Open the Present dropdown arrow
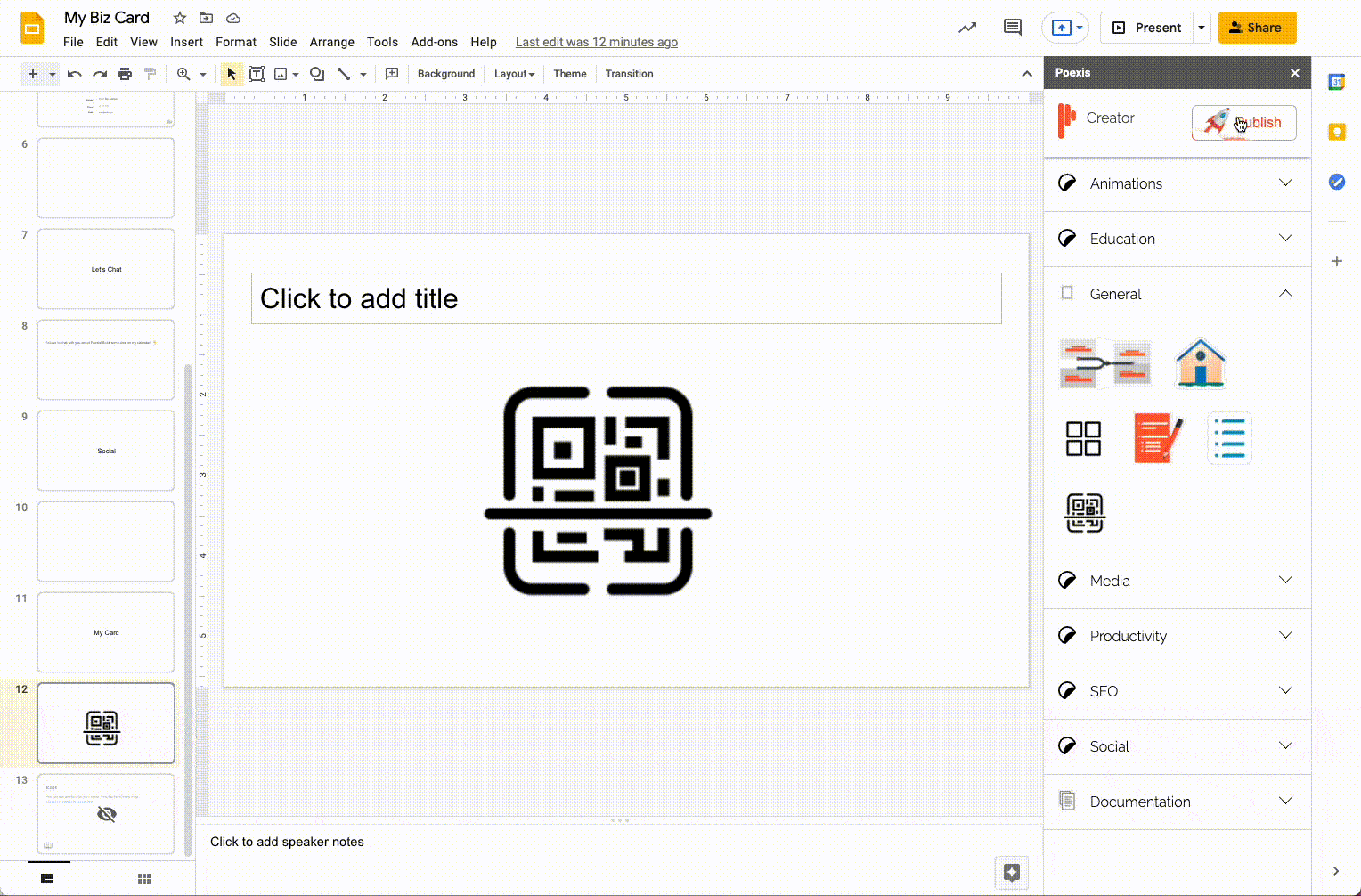Image resolution: width=1361 pixels, height=896 pixels. coord(1202,28)
